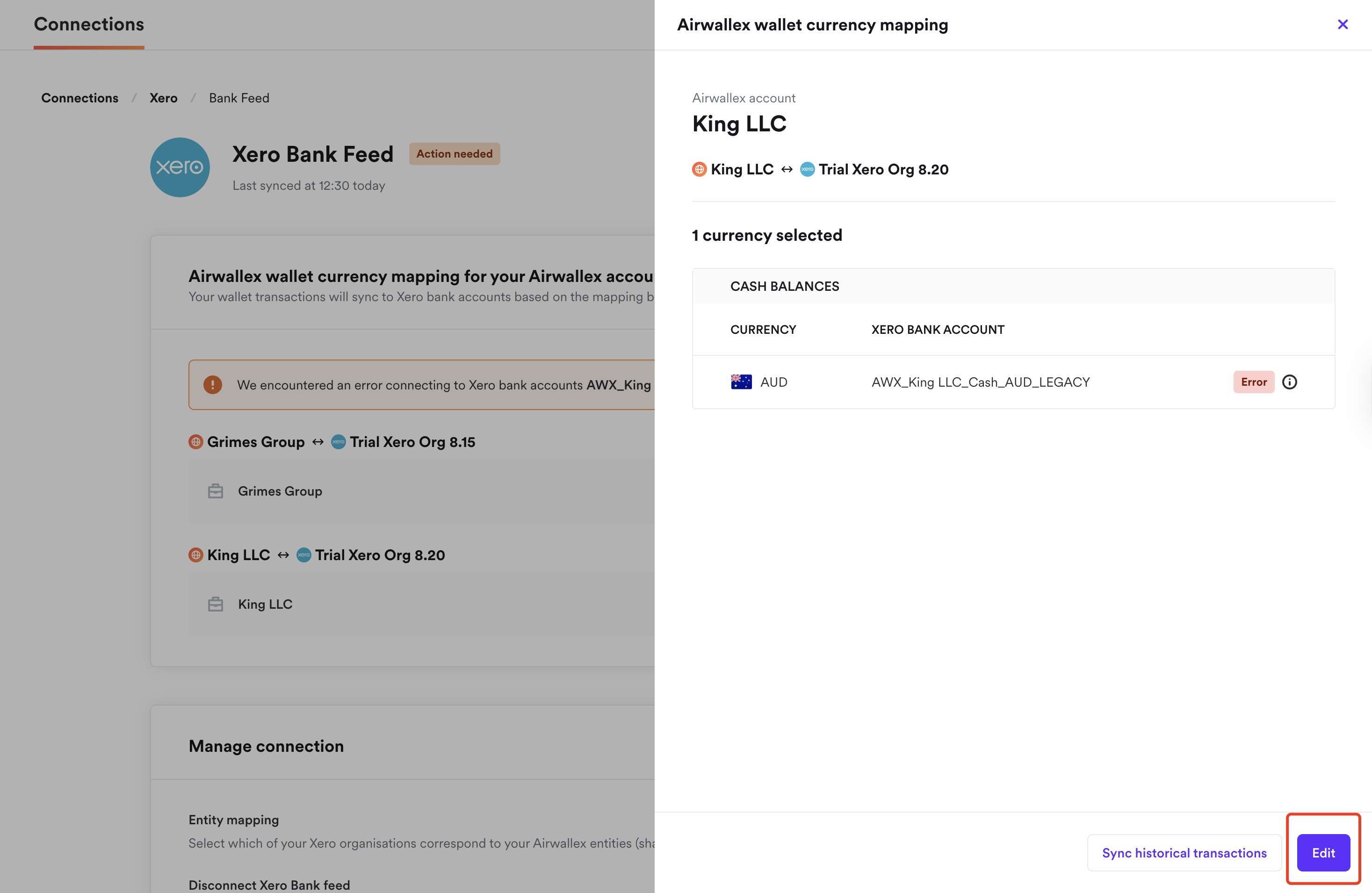Viewport: 1372px width, 893px height.
Task: Select the Grimes Group account row
Action: (421, 491)
